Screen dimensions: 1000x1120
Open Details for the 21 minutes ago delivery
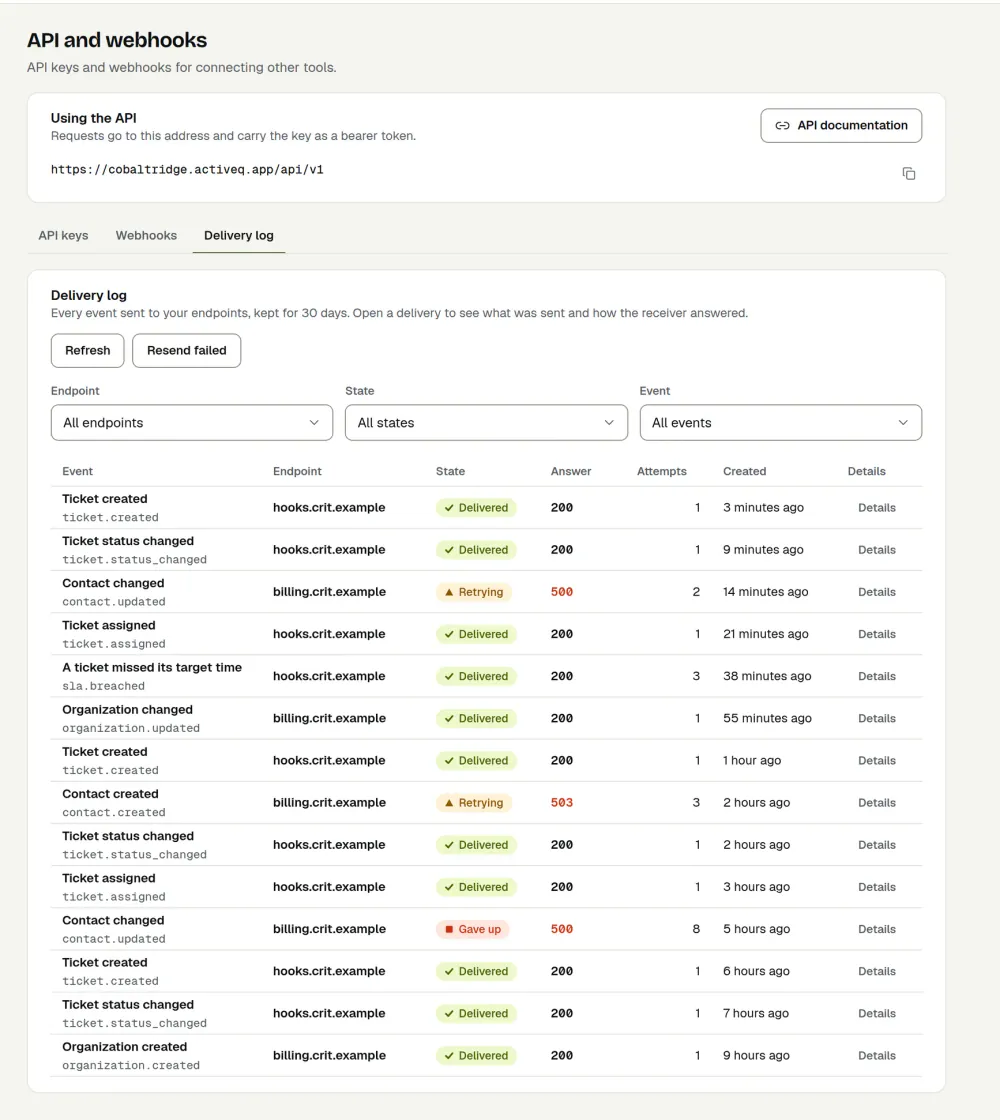pos(876,634)
